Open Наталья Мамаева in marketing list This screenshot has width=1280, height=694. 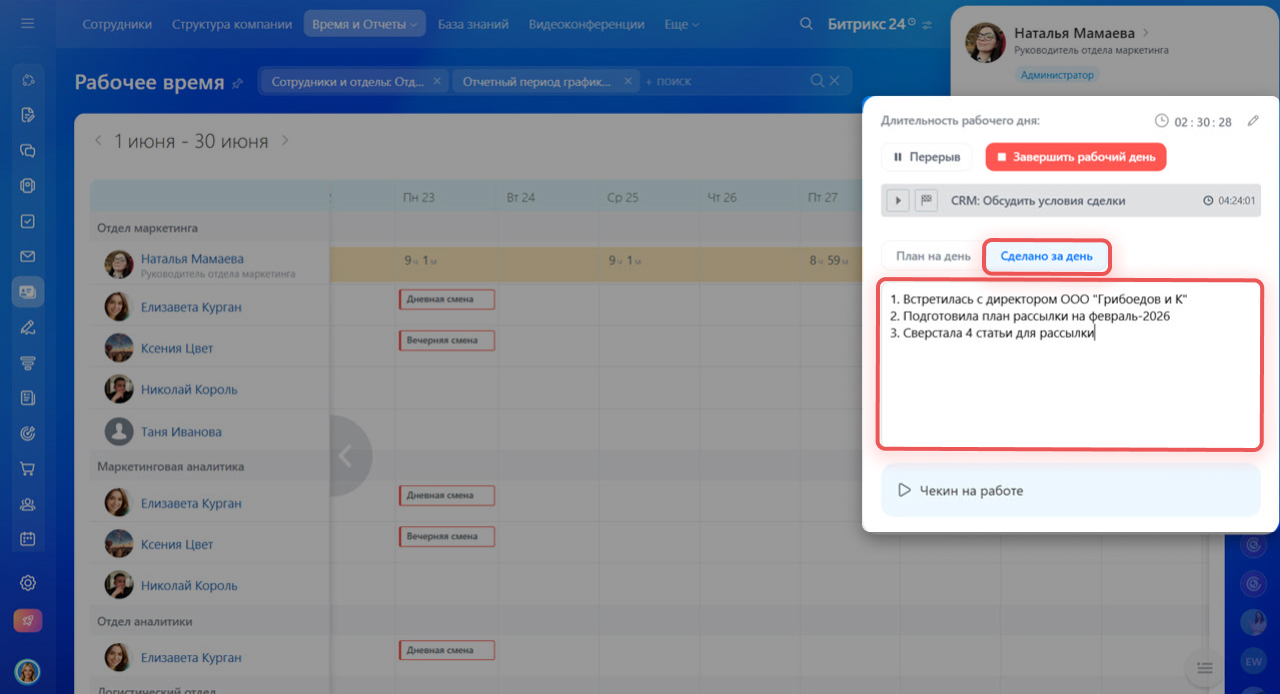(x=192, y=259)
